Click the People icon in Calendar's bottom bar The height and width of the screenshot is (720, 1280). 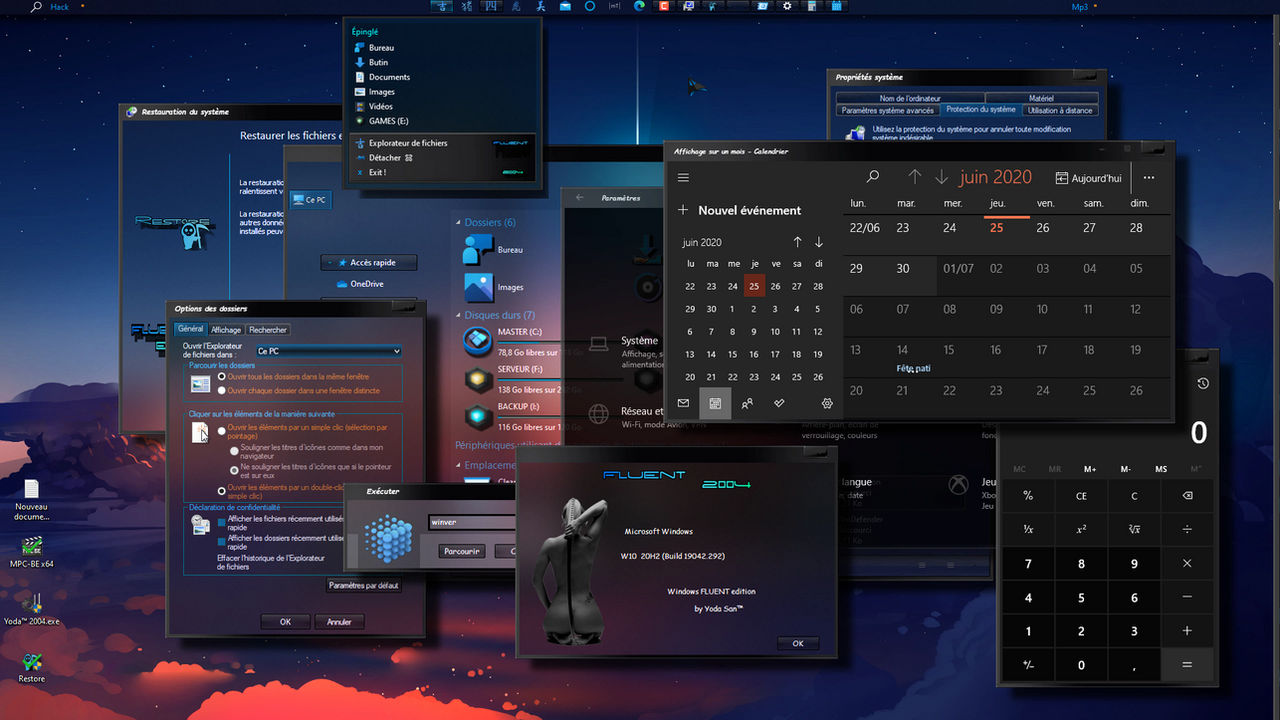pyautogui.click(x=747, y=403)
